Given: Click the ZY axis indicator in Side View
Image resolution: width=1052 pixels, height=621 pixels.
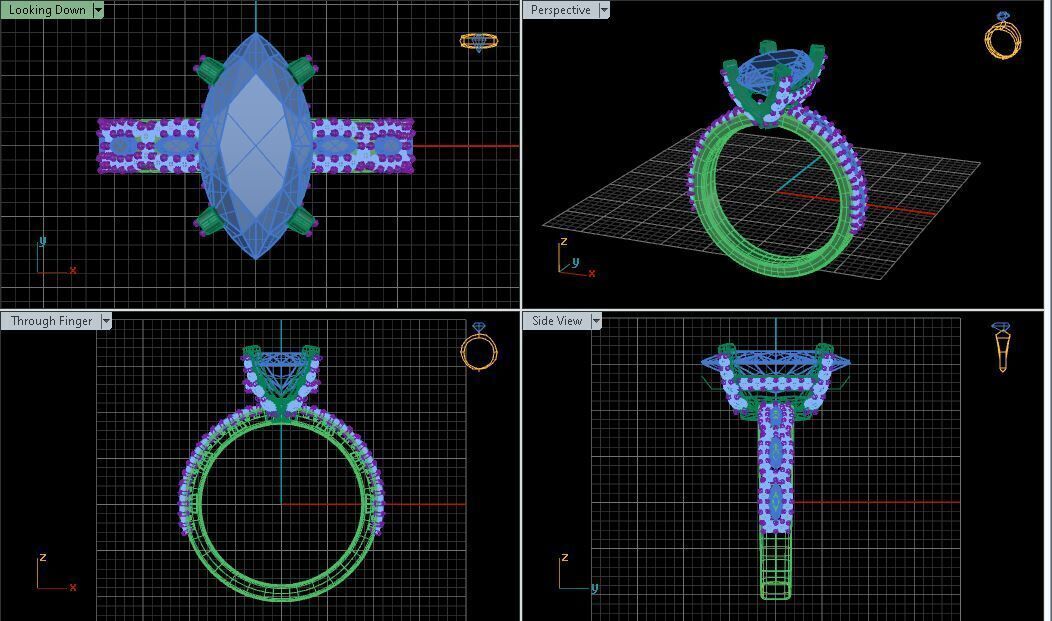Looking at the screenshot, I should 578,573.
